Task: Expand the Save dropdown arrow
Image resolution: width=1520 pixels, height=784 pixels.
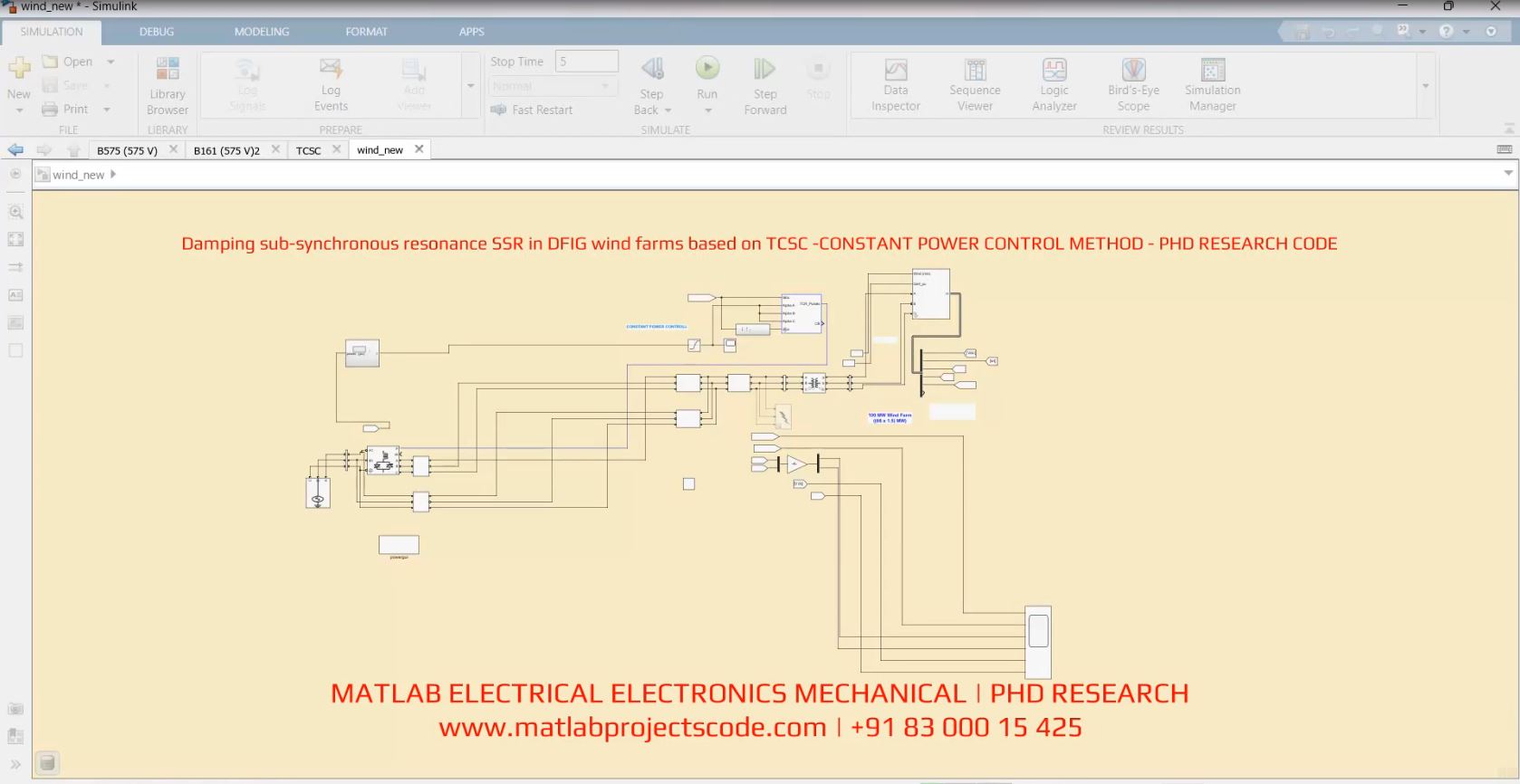Action: click(107, 86)
